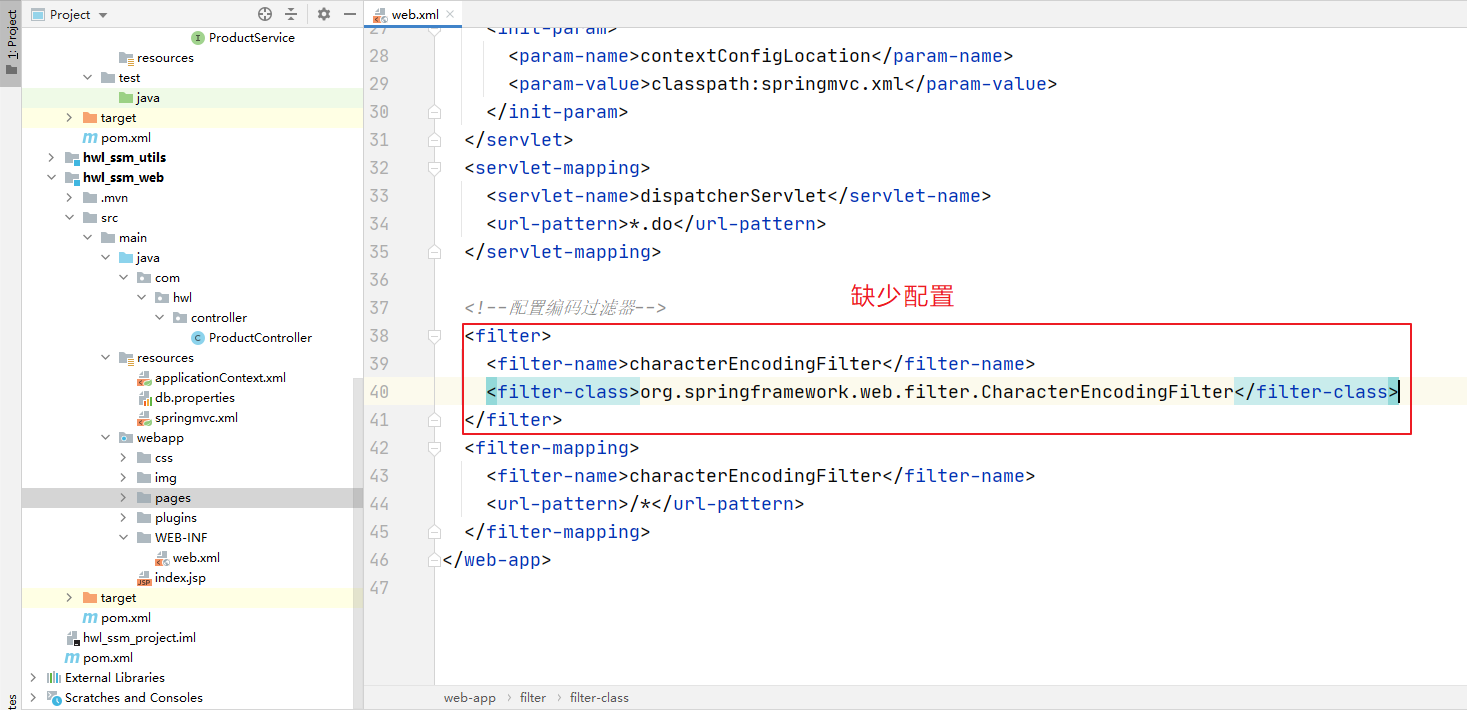Toggle the 1: Project side tool tab
This screenshot has height=710, width=1467.
pos(11,44)
